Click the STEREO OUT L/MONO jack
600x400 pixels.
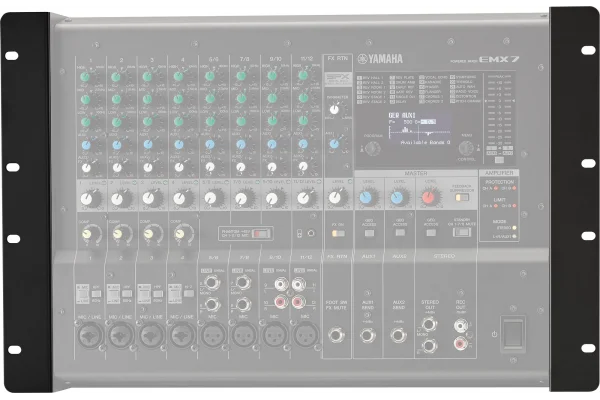click(429, 325)
